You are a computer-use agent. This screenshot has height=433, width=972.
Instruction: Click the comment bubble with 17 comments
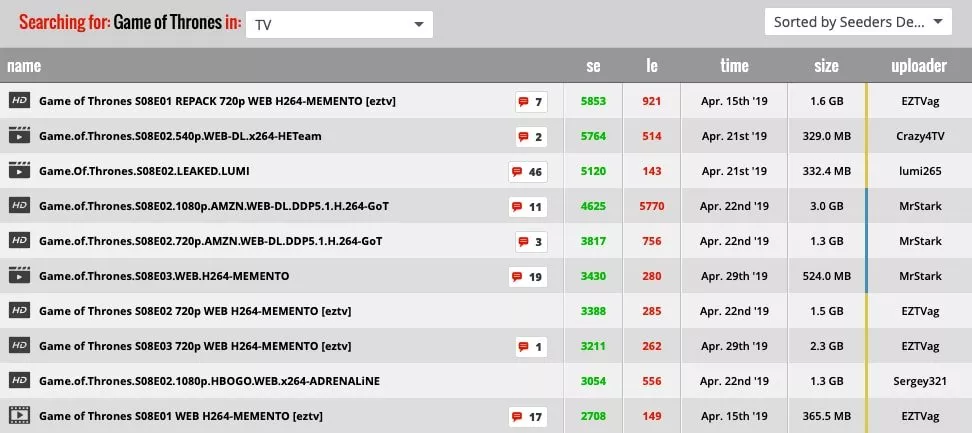[528, 416]
